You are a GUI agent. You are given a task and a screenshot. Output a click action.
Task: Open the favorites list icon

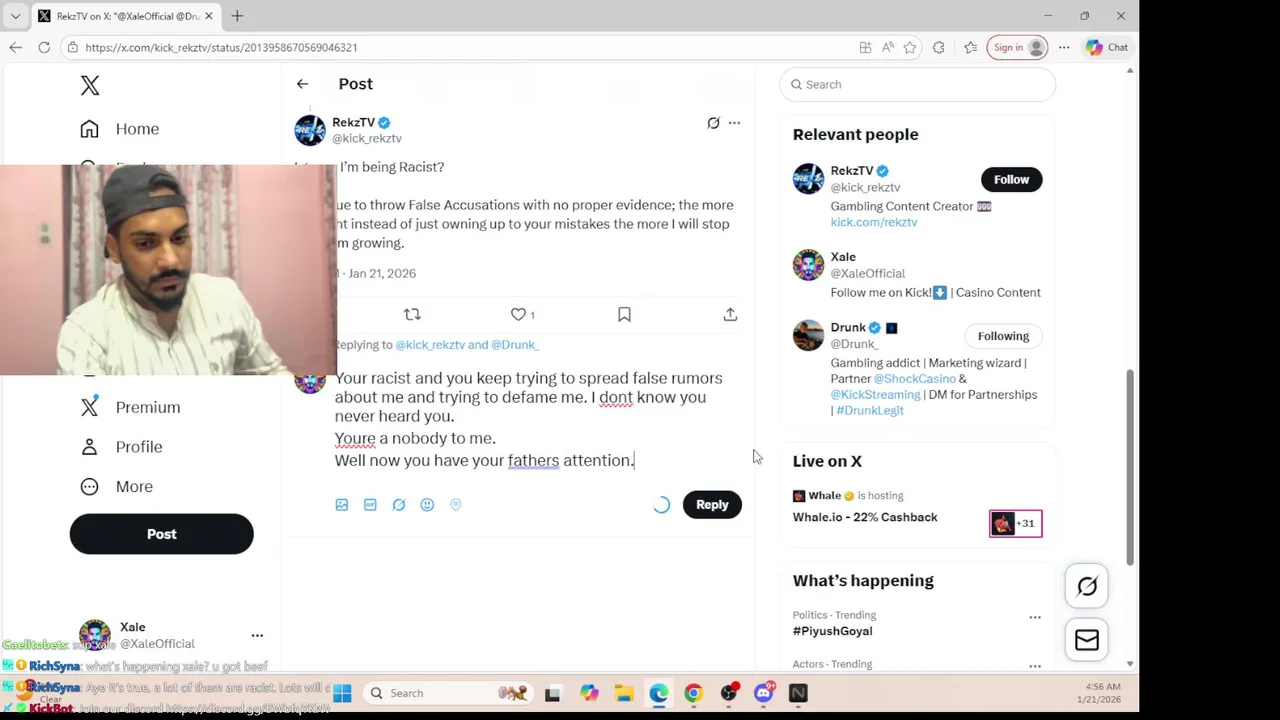coord(971,47)
